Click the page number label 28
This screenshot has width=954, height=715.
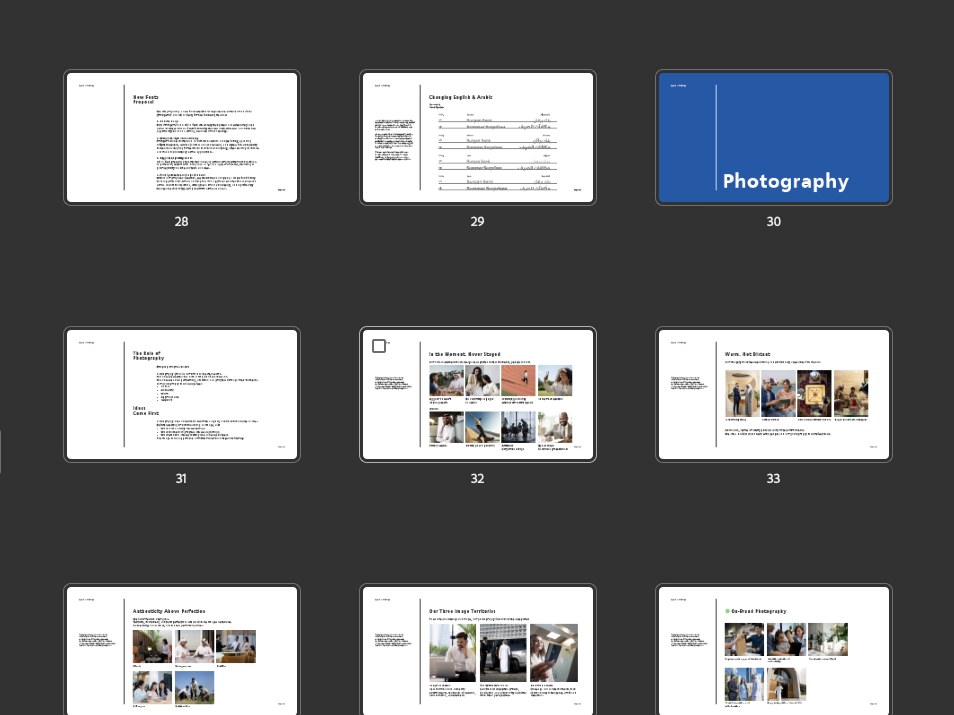181,221
